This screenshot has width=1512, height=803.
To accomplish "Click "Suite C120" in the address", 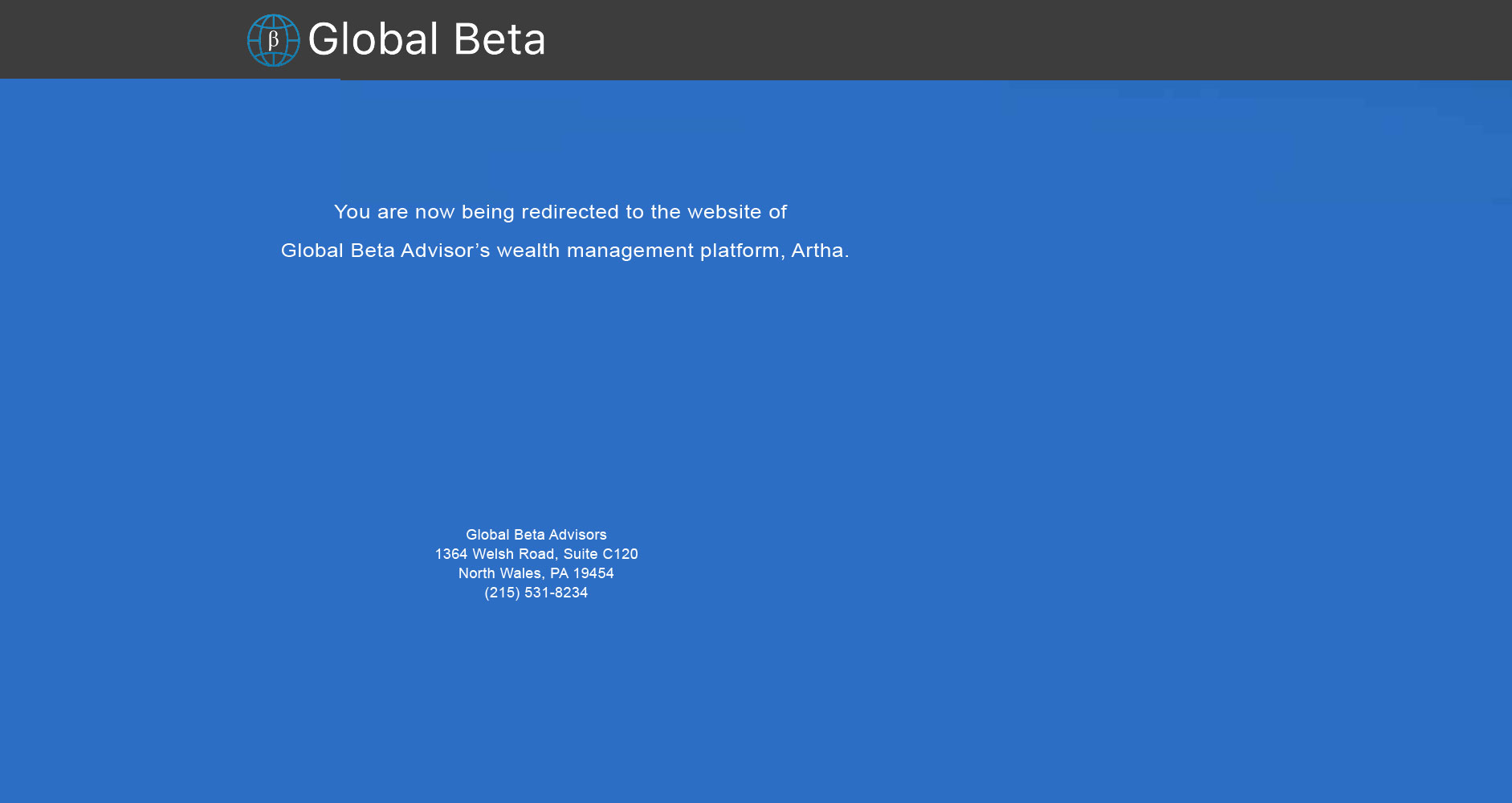I will pyautogui.click(x=601, y=554).
